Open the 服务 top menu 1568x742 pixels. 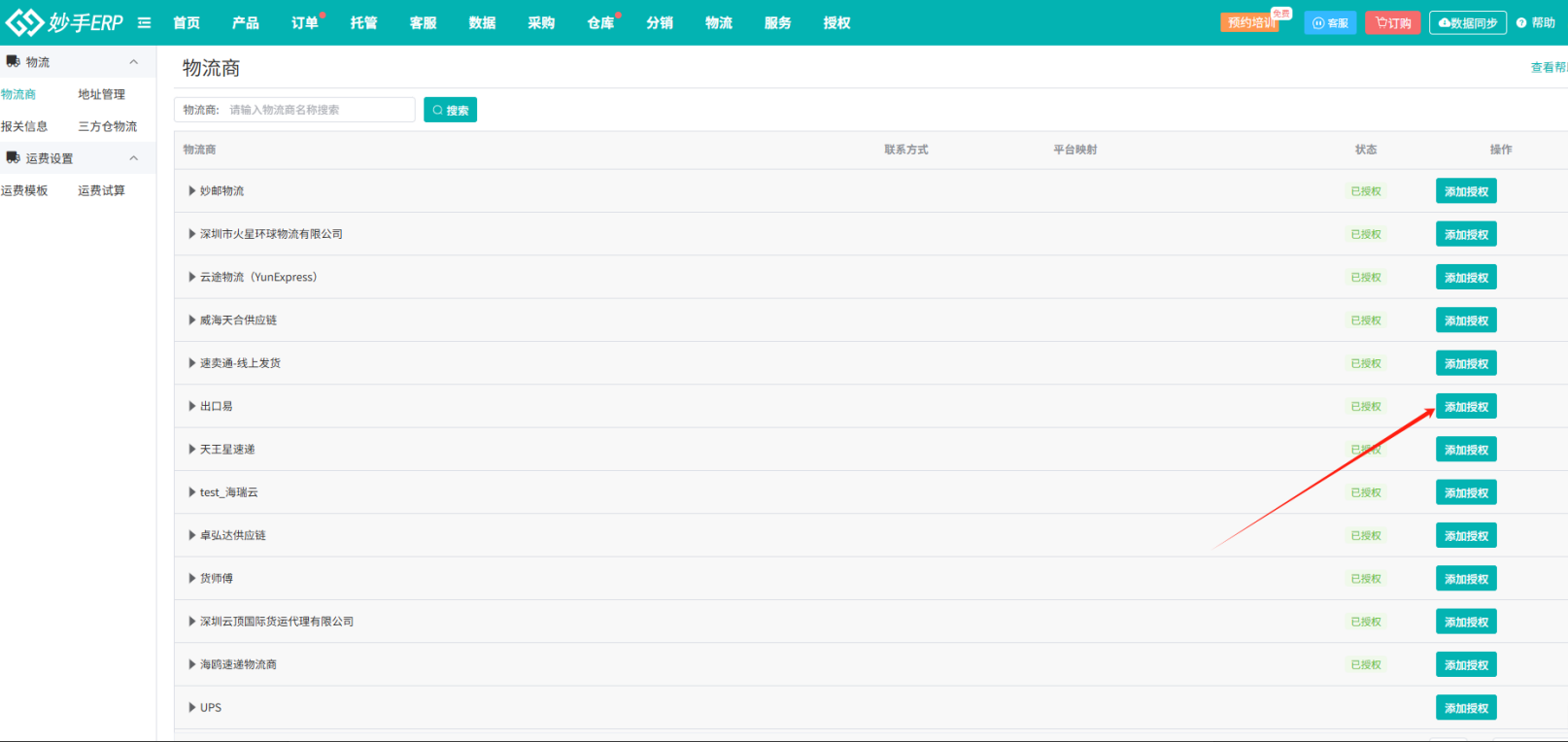click(778, 22)
